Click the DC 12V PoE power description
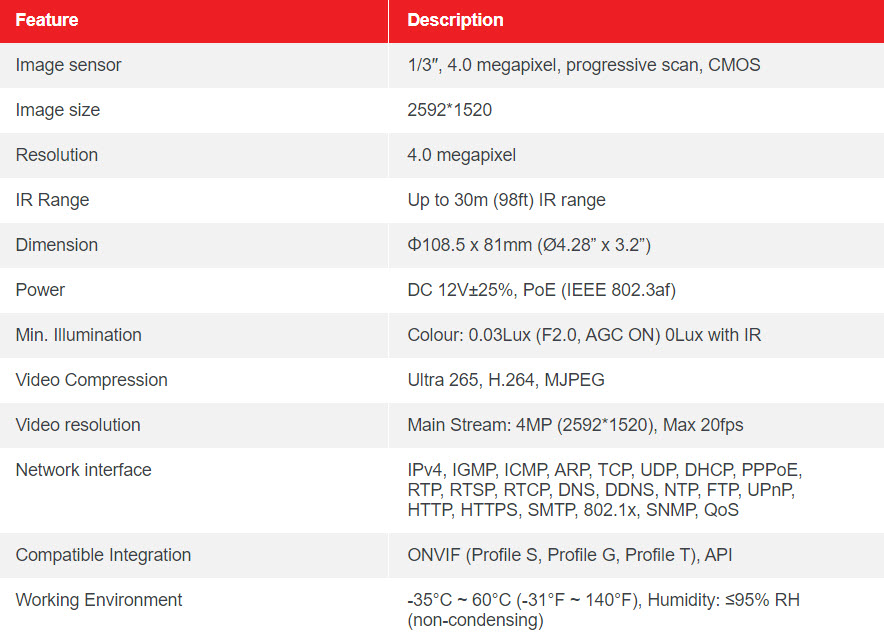Image resolution: width=884 pixels, height=642 pixels. (541, 290)
